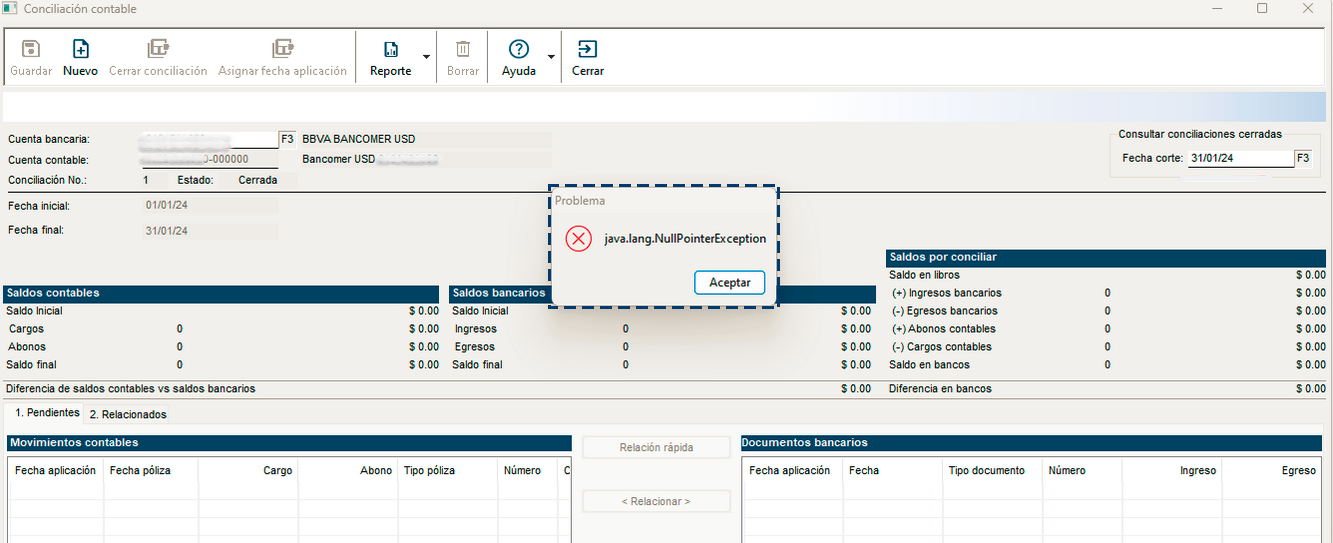Open the Ayuda help icon

[x=518, y=49]
